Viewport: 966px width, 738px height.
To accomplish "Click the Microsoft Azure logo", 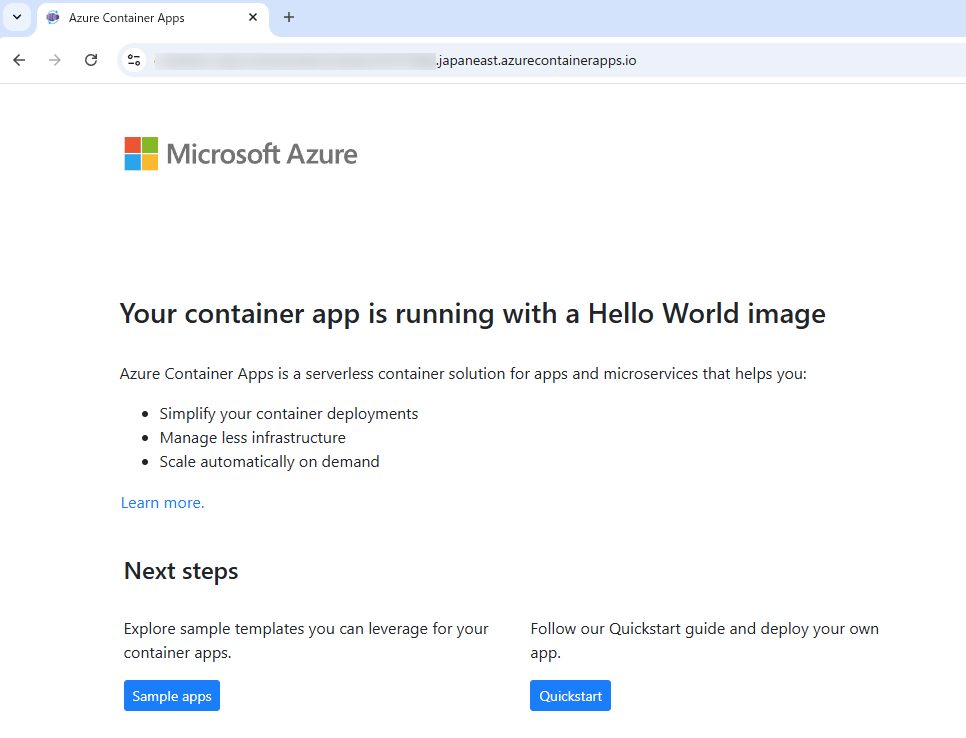I will coord(240,153).
